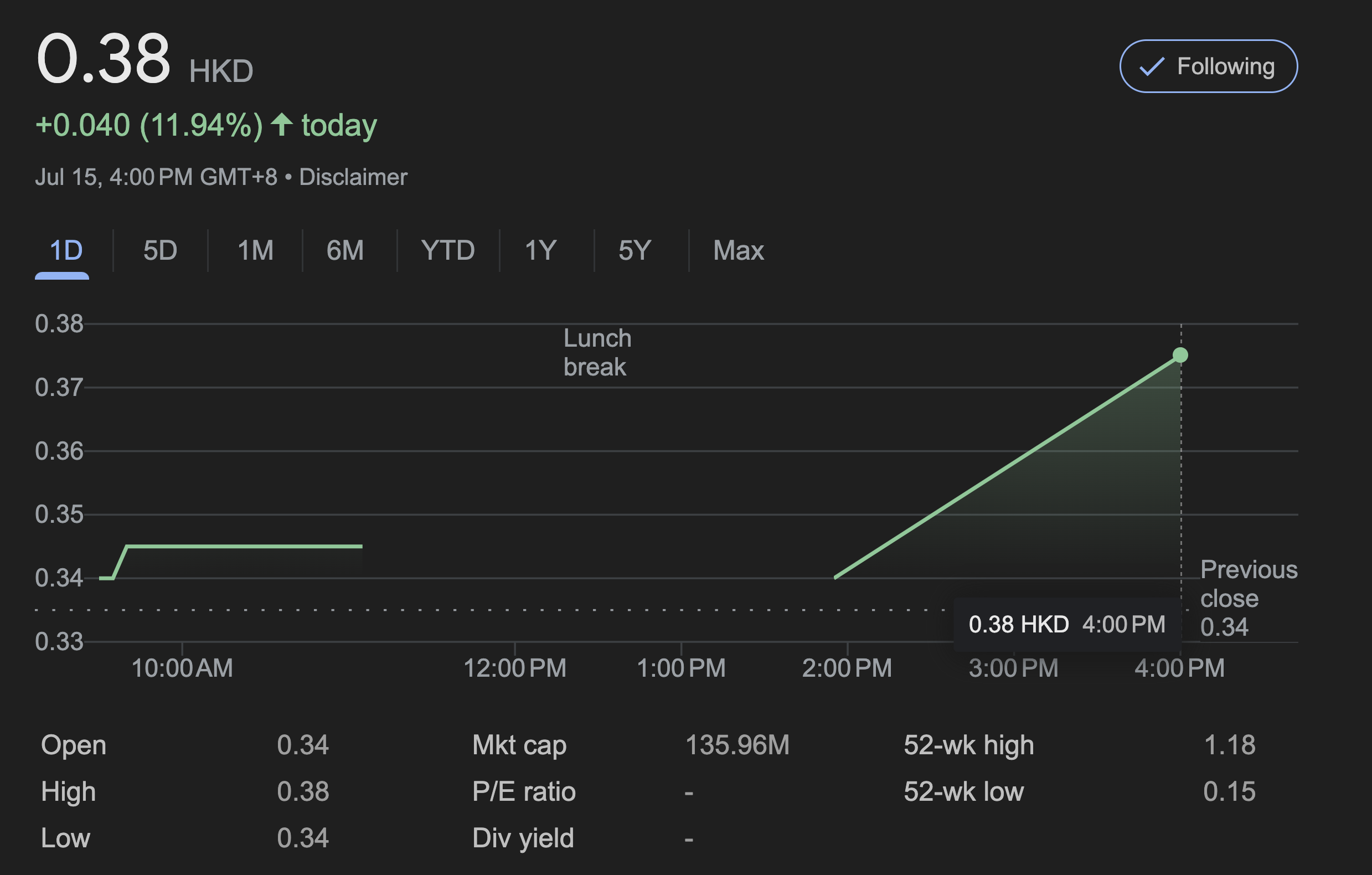1372x875 pixels.
Task: Click the Mkt cap value 135.96M
Action: point(737,745)
